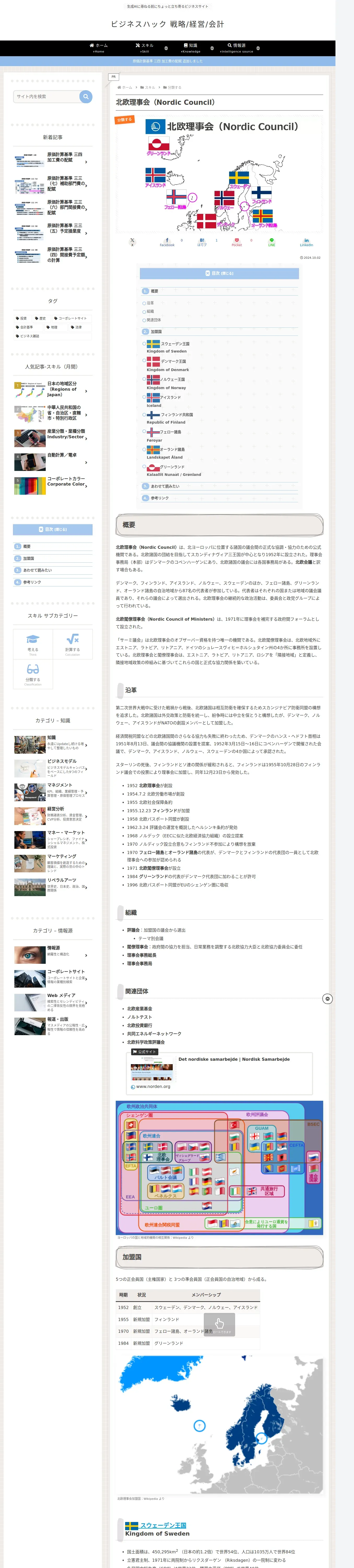Click the コーポレートサイト tag
The width and height of the screenshot is (354, 1568).
coord(72,318)
